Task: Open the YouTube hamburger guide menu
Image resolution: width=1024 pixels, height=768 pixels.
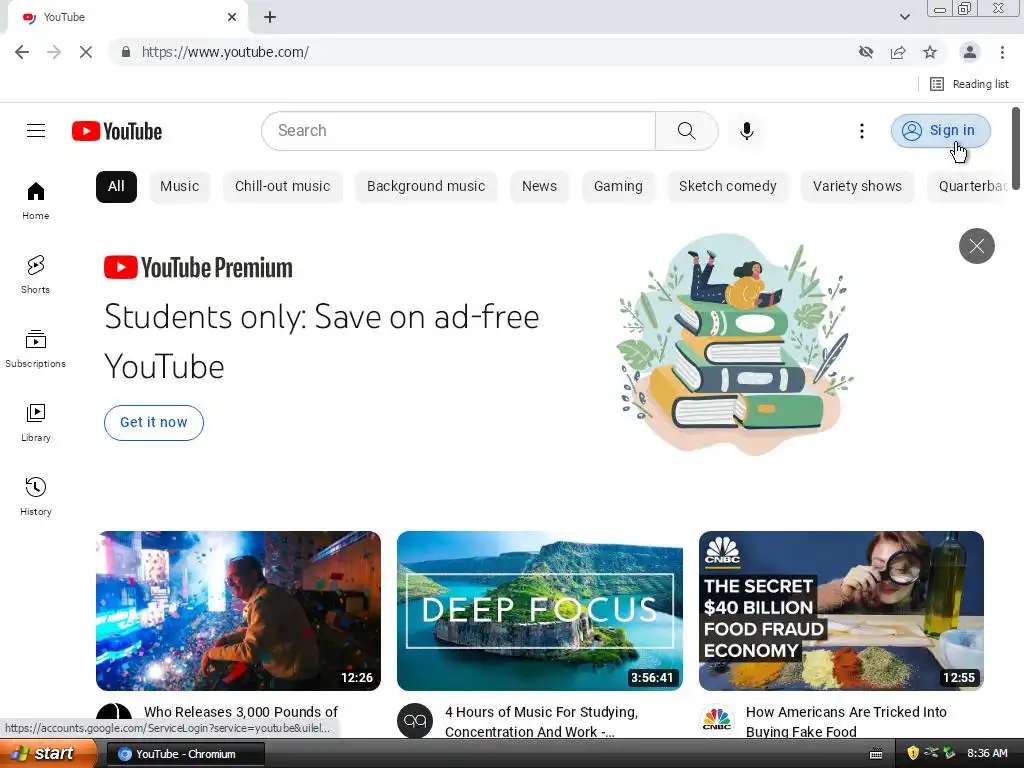Action: (x=36, y=131)
